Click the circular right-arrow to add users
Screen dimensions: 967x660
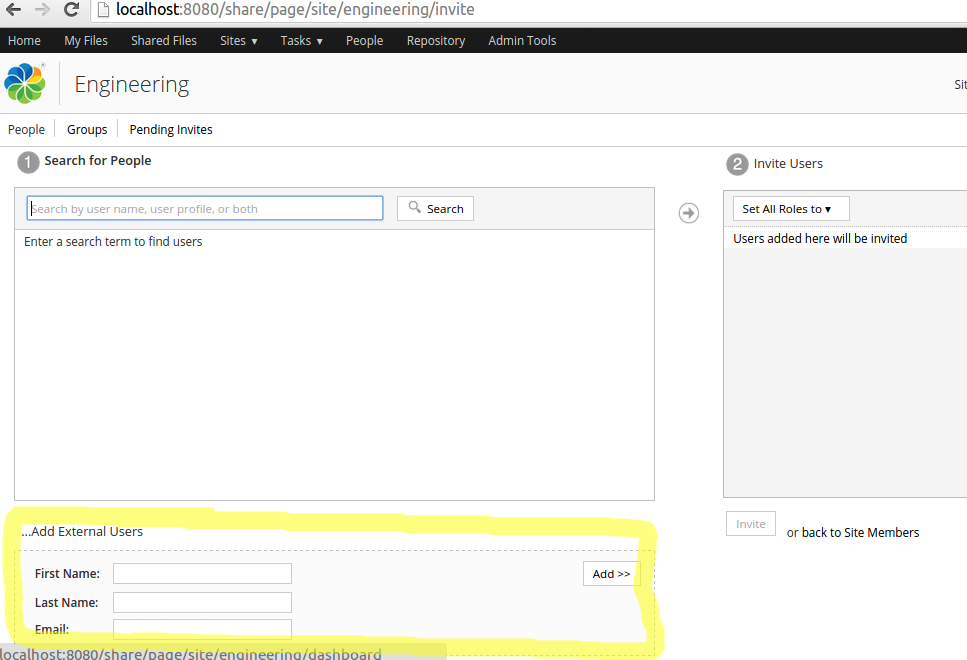688,212
